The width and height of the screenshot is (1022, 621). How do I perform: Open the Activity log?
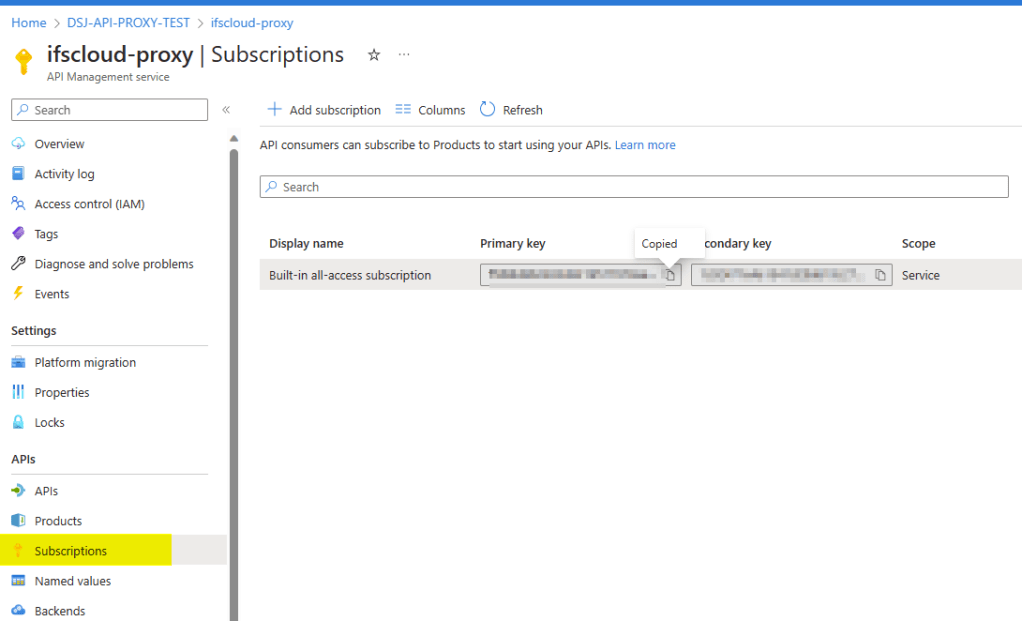pyautogui.click(x=65, y=173)
